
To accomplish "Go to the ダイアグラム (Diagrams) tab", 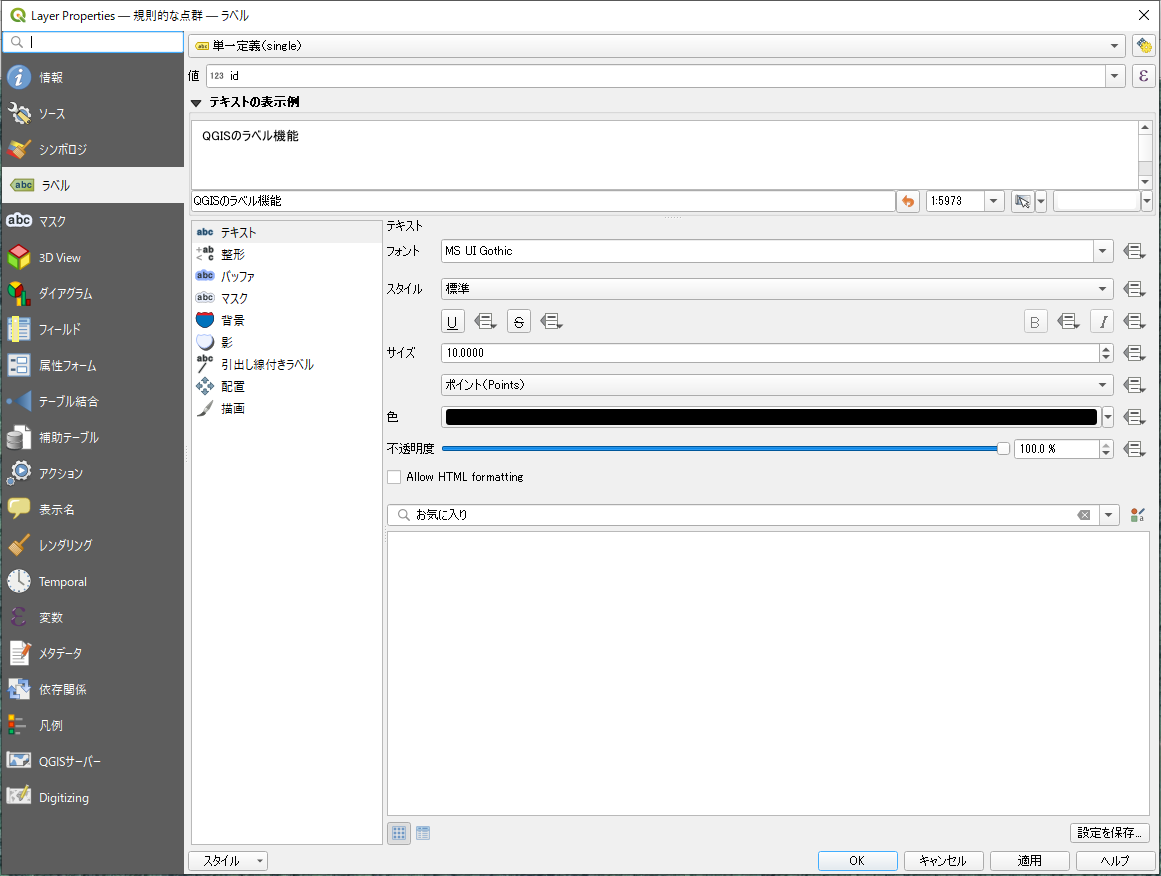I will [x=93, y=293].
